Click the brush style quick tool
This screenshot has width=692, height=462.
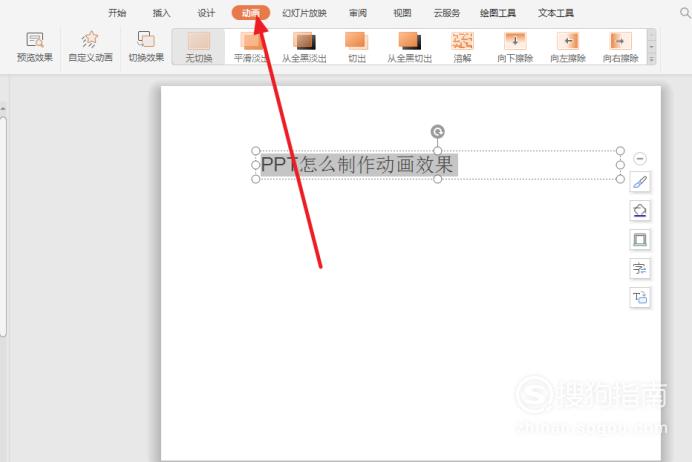(640, 182)
